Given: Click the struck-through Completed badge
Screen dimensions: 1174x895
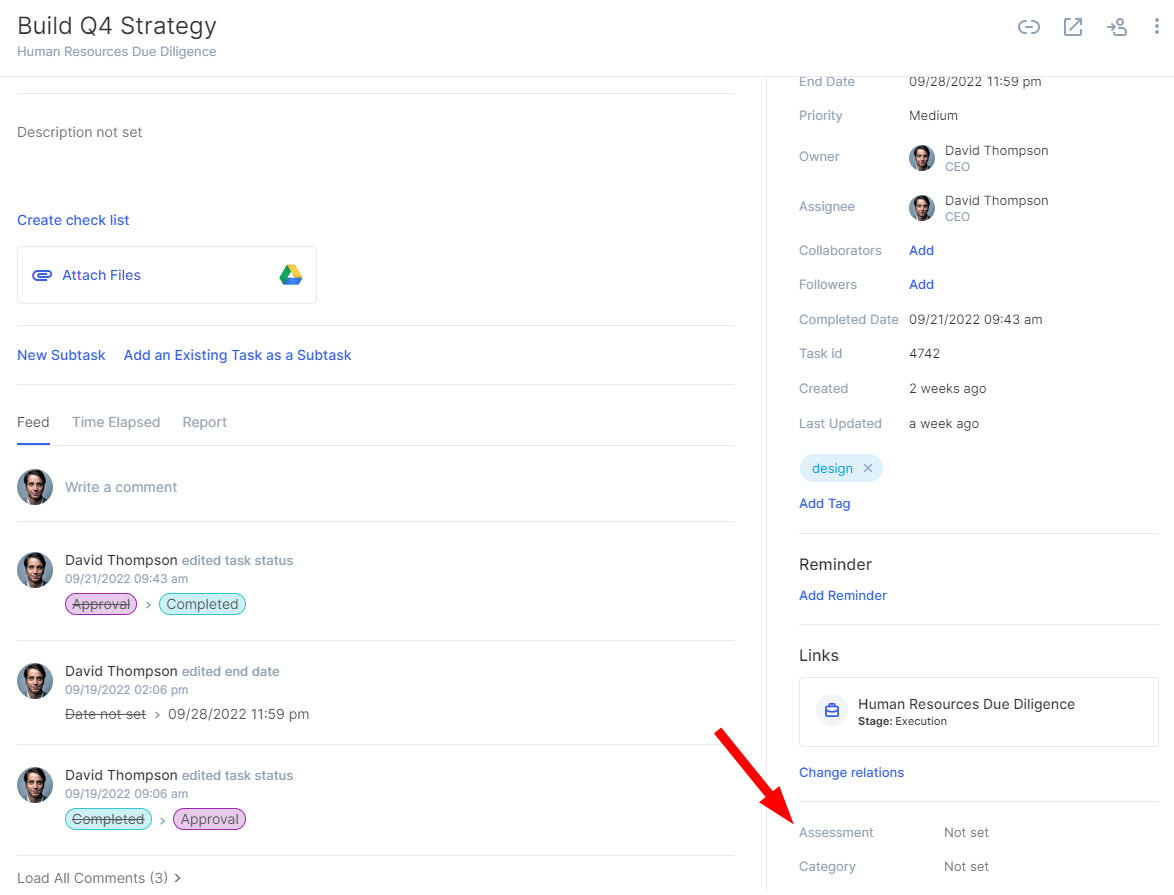Looking at the screenshot, I should pyautogui.click(x=109, y=819).
